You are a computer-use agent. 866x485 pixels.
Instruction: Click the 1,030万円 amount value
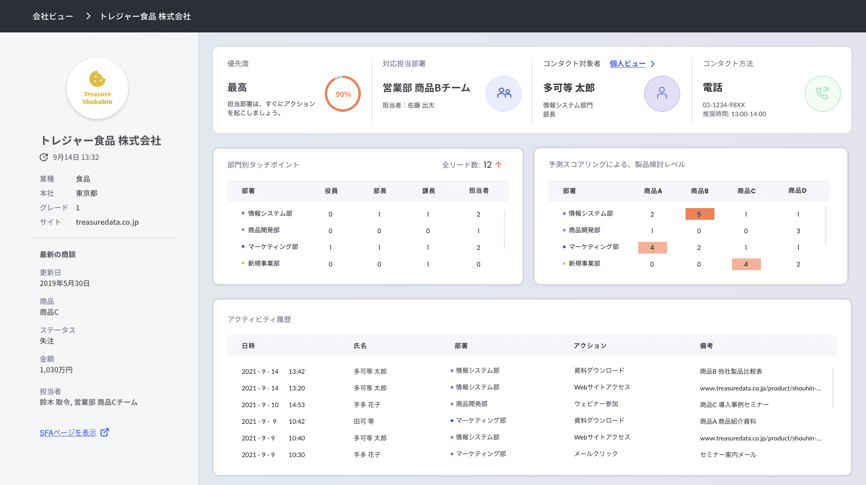click(56, 370)
